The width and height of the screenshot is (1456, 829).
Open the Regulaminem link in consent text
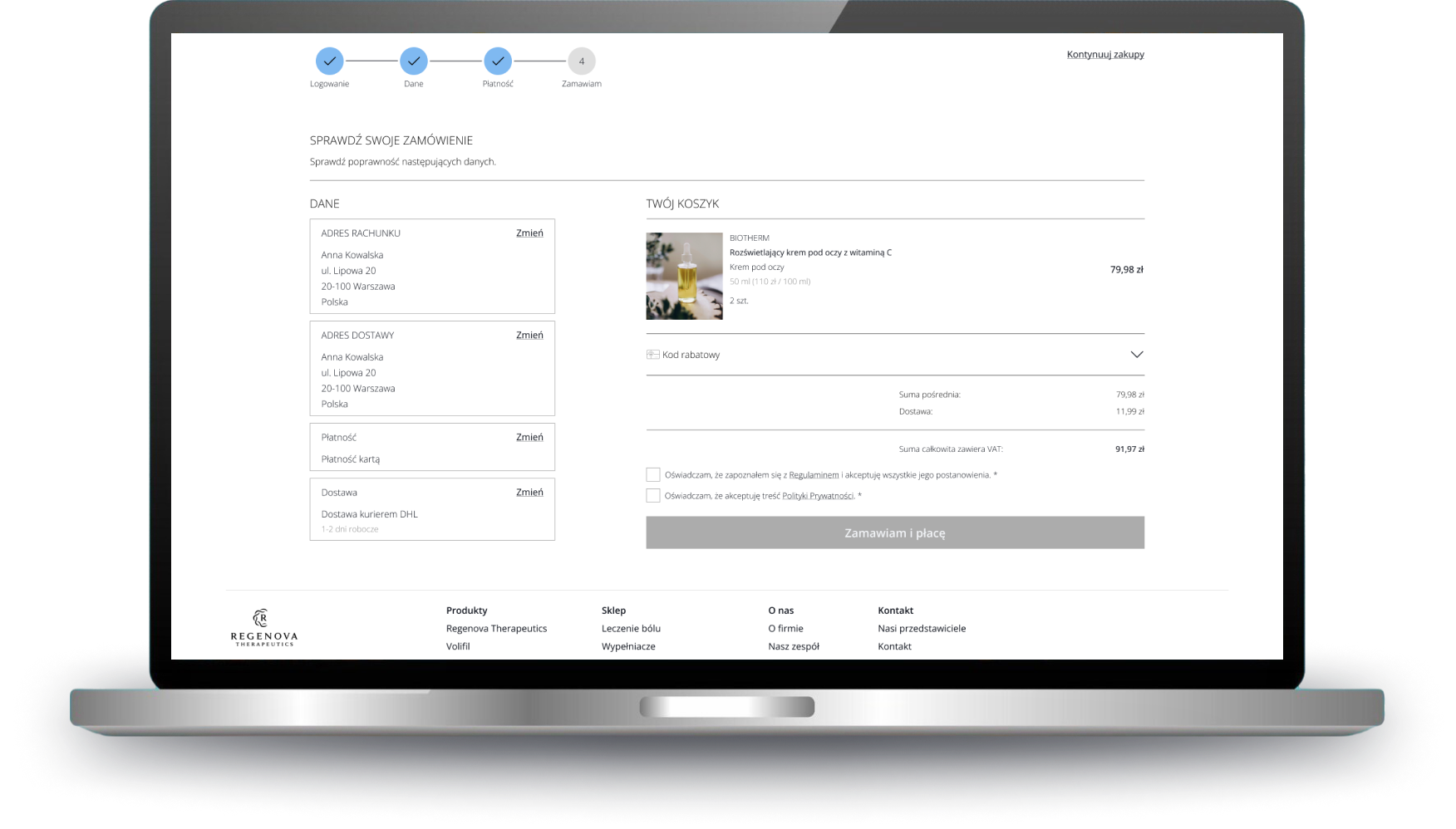[814, 475]
